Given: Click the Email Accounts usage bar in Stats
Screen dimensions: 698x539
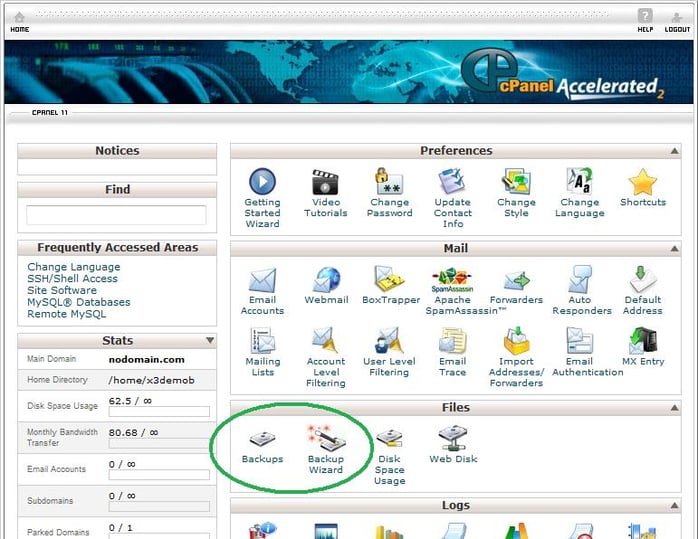Looking at the screenshot, I should (159, 475).
